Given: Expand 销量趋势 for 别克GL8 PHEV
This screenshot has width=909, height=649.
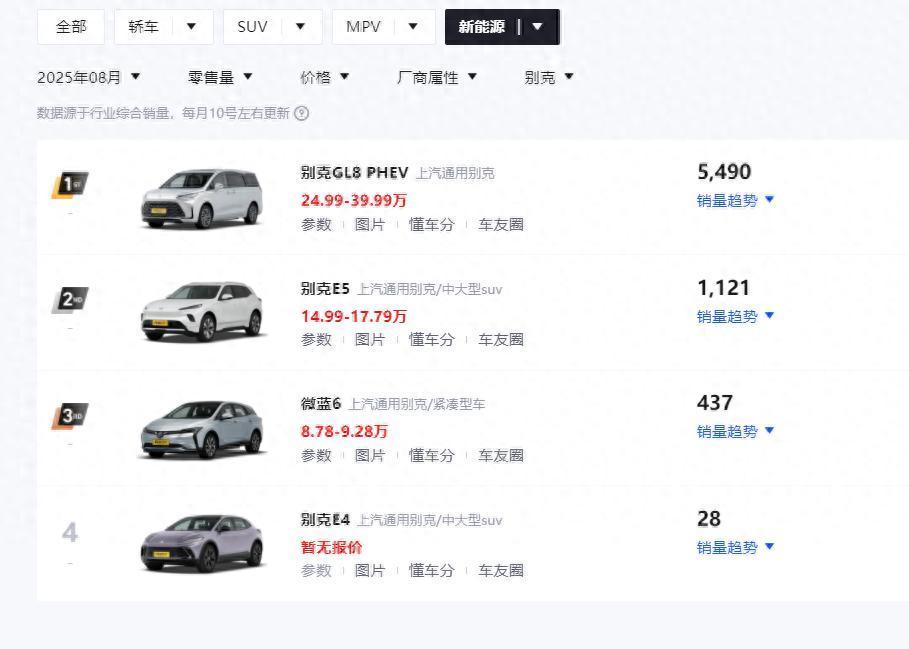Looking at the screenshot, I should coord(736,200).
